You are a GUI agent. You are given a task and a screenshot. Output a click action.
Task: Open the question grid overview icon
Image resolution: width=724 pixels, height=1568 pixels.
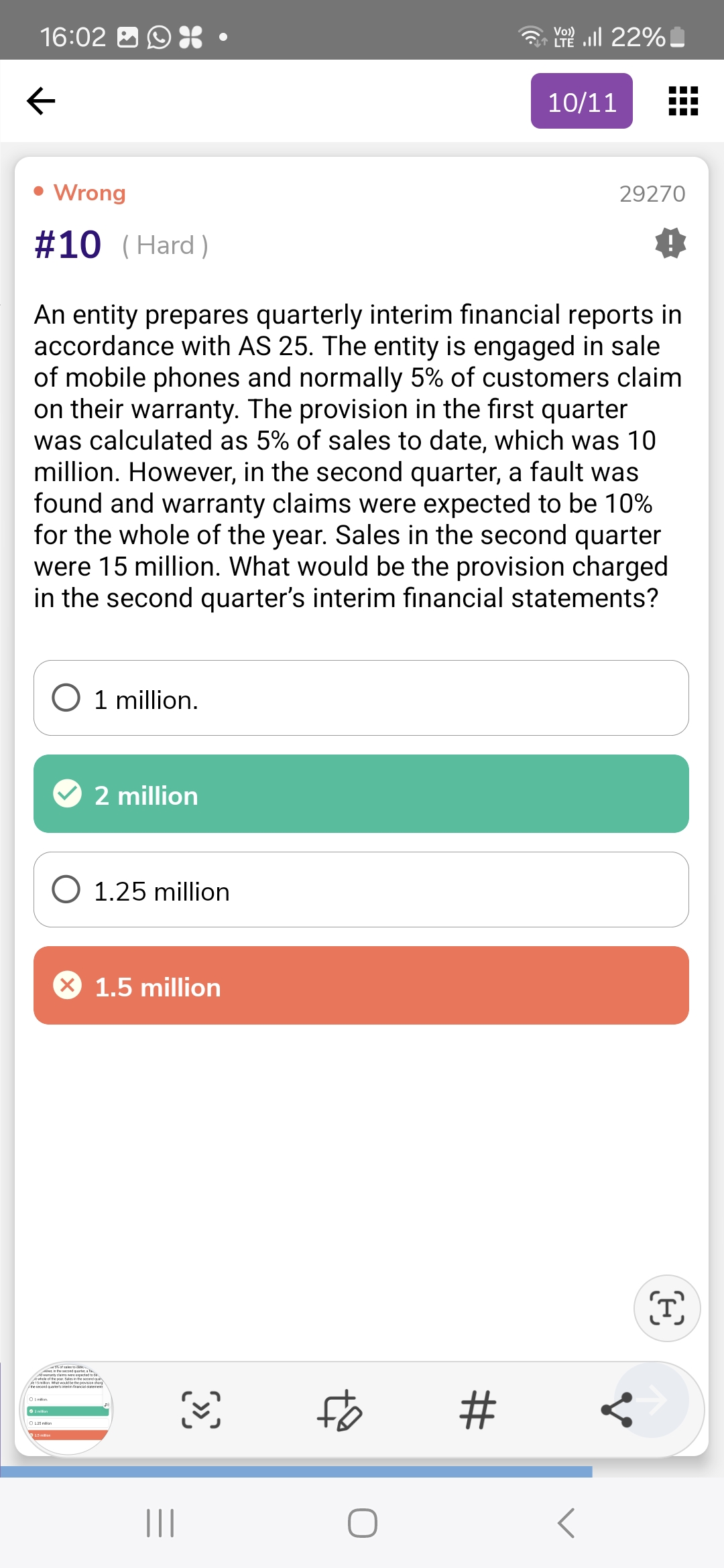coord(683,101)
